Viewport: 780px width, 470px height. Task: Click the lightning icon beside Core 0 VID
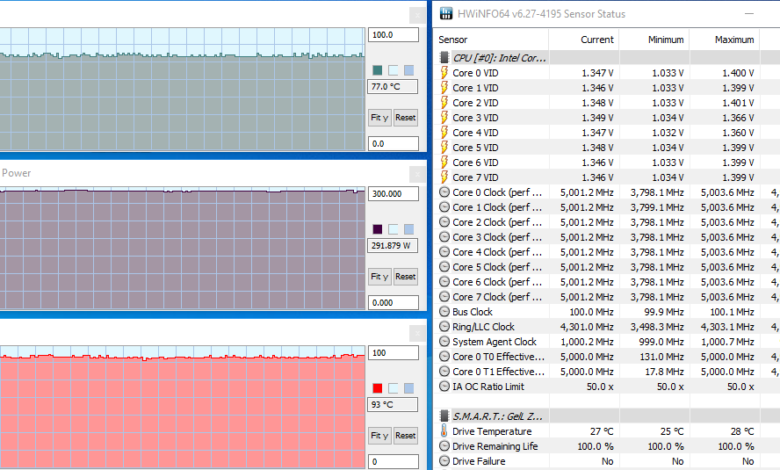[x=444, y=73]
